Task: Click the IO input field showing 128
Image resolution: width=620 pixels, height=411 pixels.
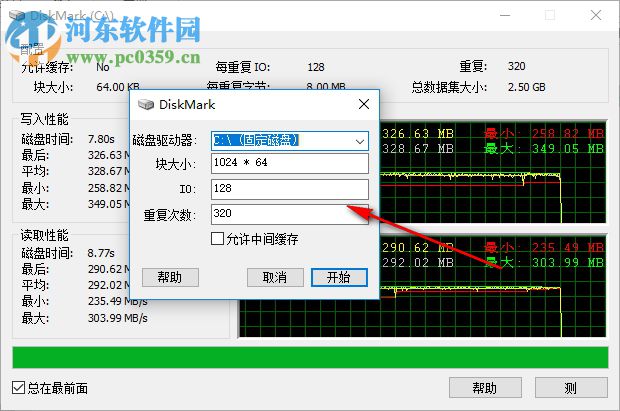Action: 290,189
